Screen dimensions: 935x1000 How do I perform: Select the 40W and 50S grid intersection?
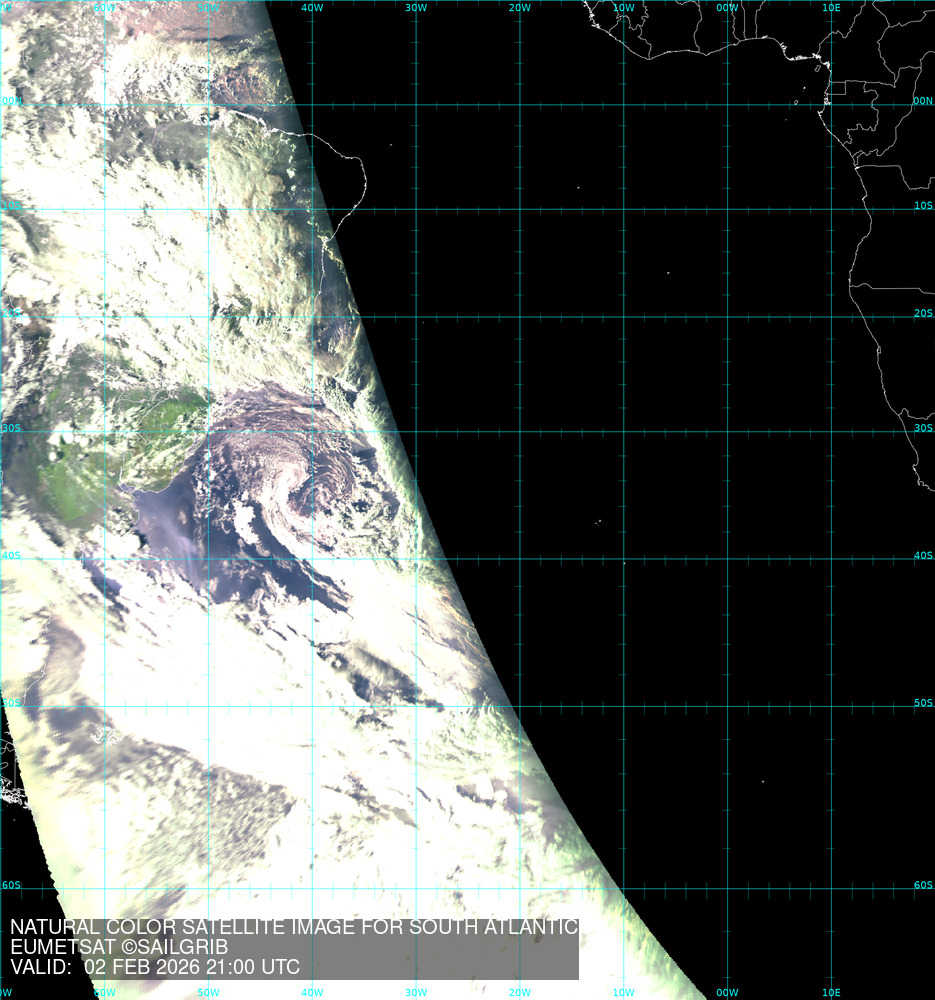312,706
